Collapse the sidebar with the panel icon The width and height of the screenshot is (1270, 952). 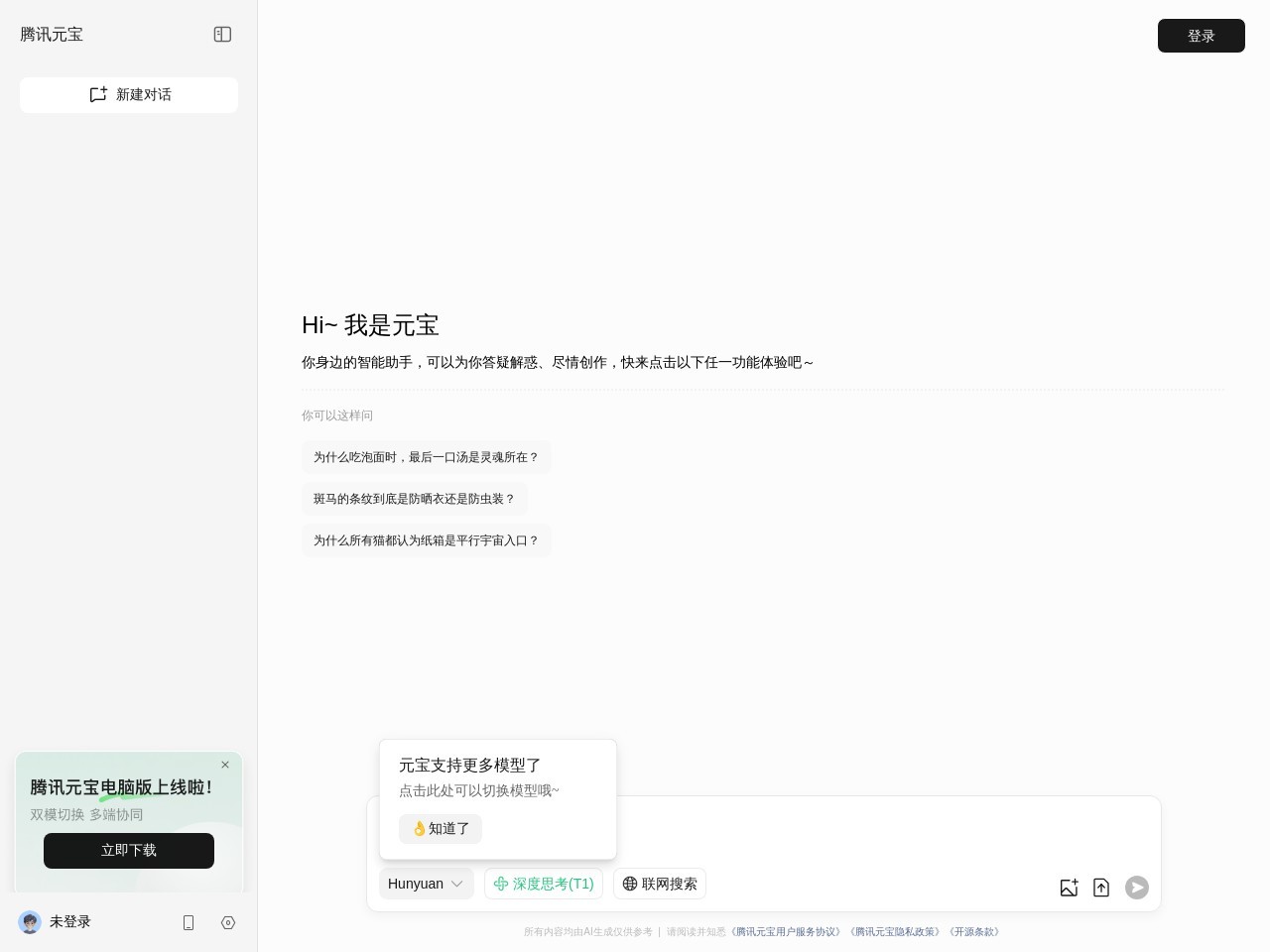pyautogui.click(x=222, y=35)
